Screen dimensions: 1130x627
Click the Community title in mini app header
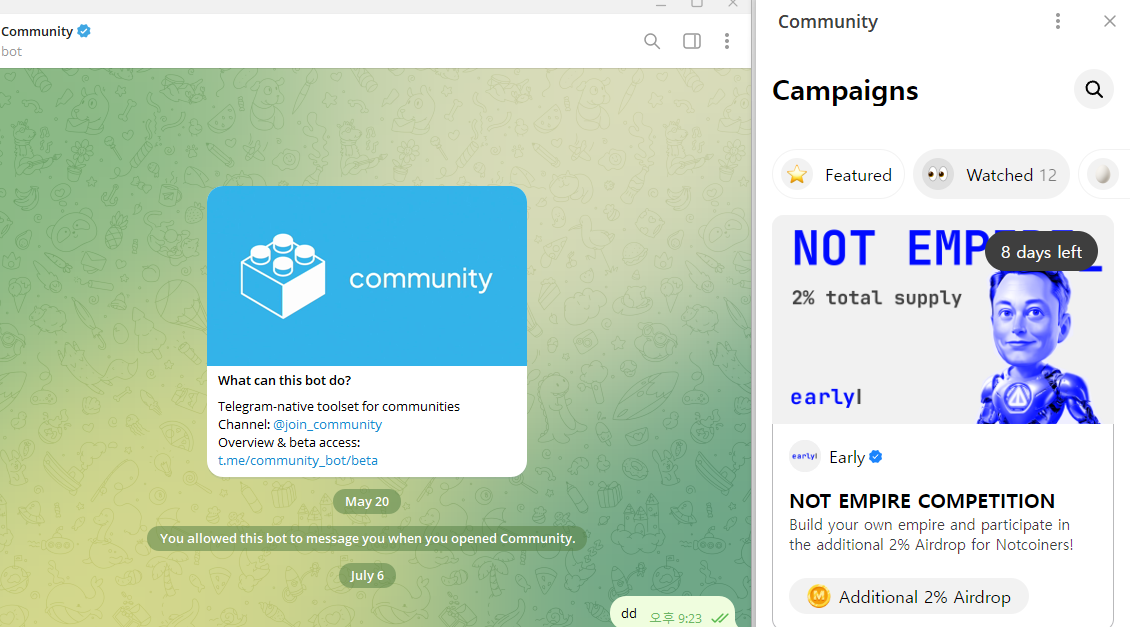827,22
